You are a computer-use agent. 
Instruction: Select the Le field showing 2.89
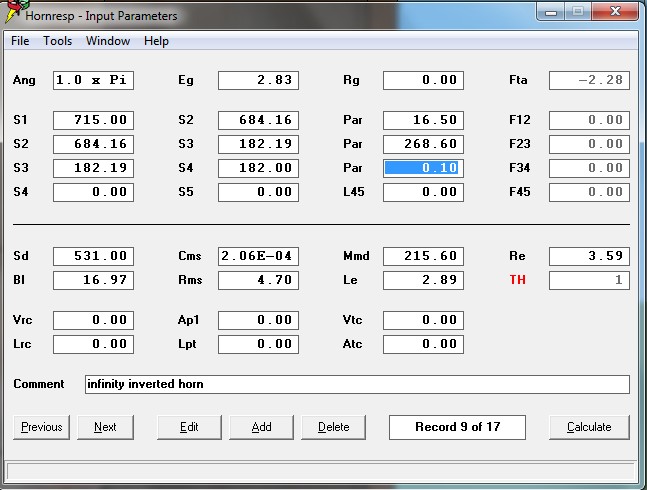pyautogui.click(x=423, y=280)
